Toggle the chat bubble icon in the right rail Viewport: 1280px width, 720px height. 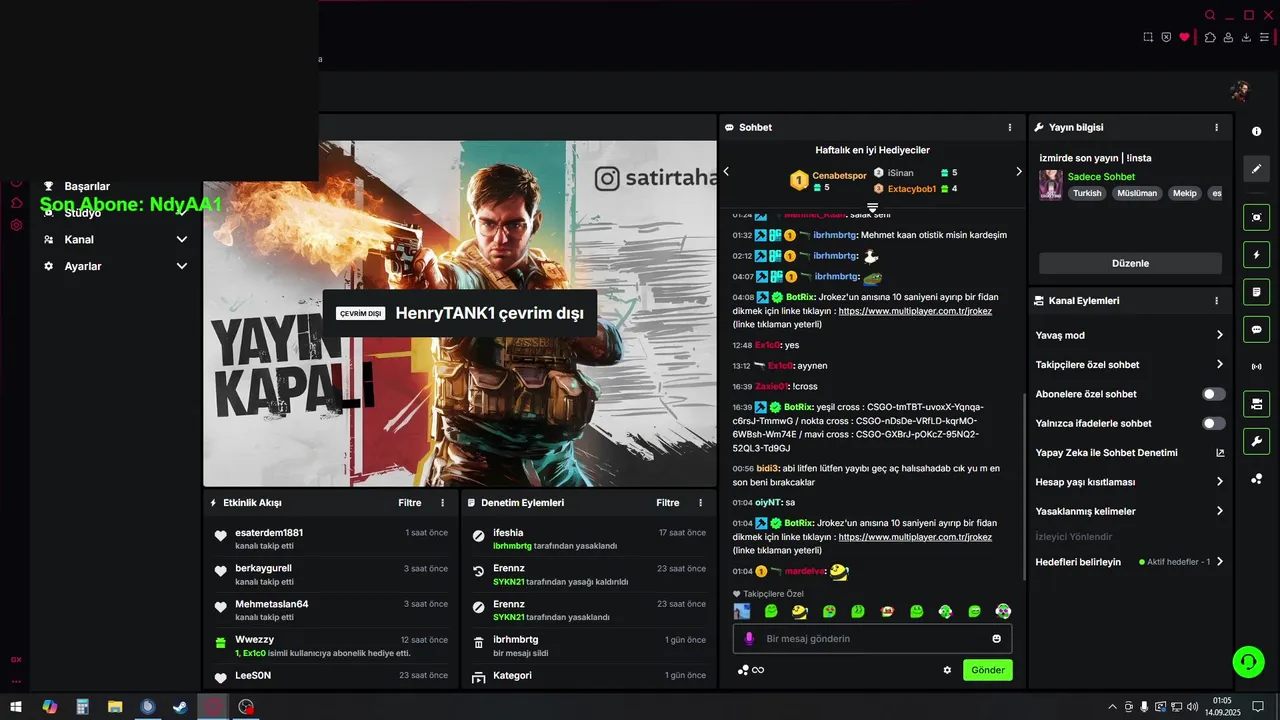pos(1257,329)
